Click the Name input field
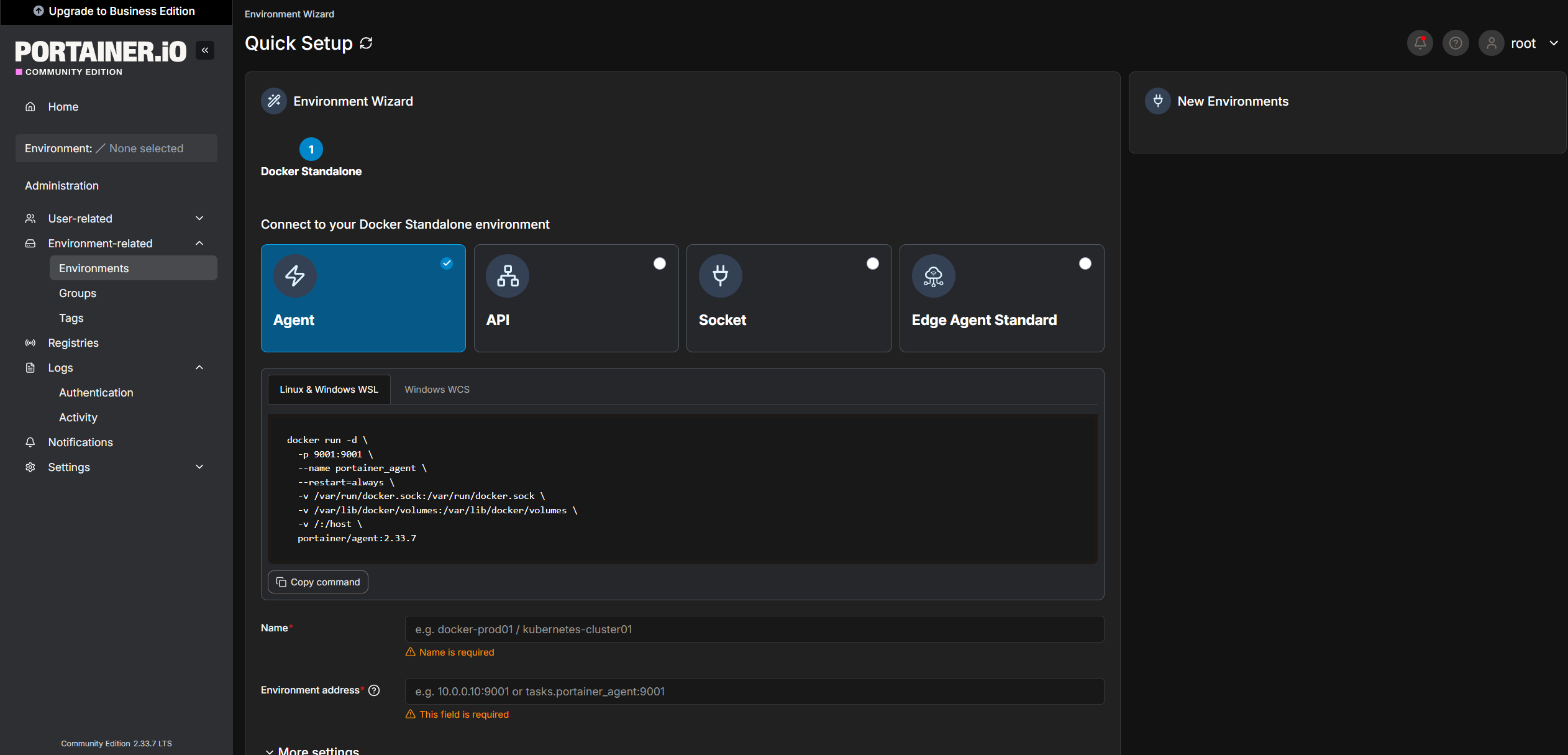The width and height of the screenshot is (1568, 755). (754, 629)
